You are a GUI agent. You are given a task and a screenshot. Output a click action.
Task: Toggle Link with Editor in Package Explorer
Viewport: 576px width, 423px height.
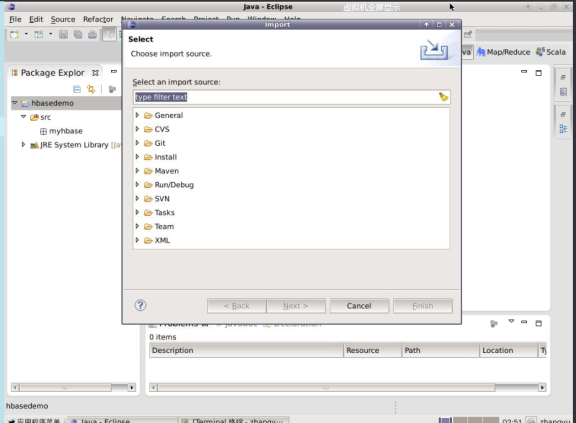[91, 89]
